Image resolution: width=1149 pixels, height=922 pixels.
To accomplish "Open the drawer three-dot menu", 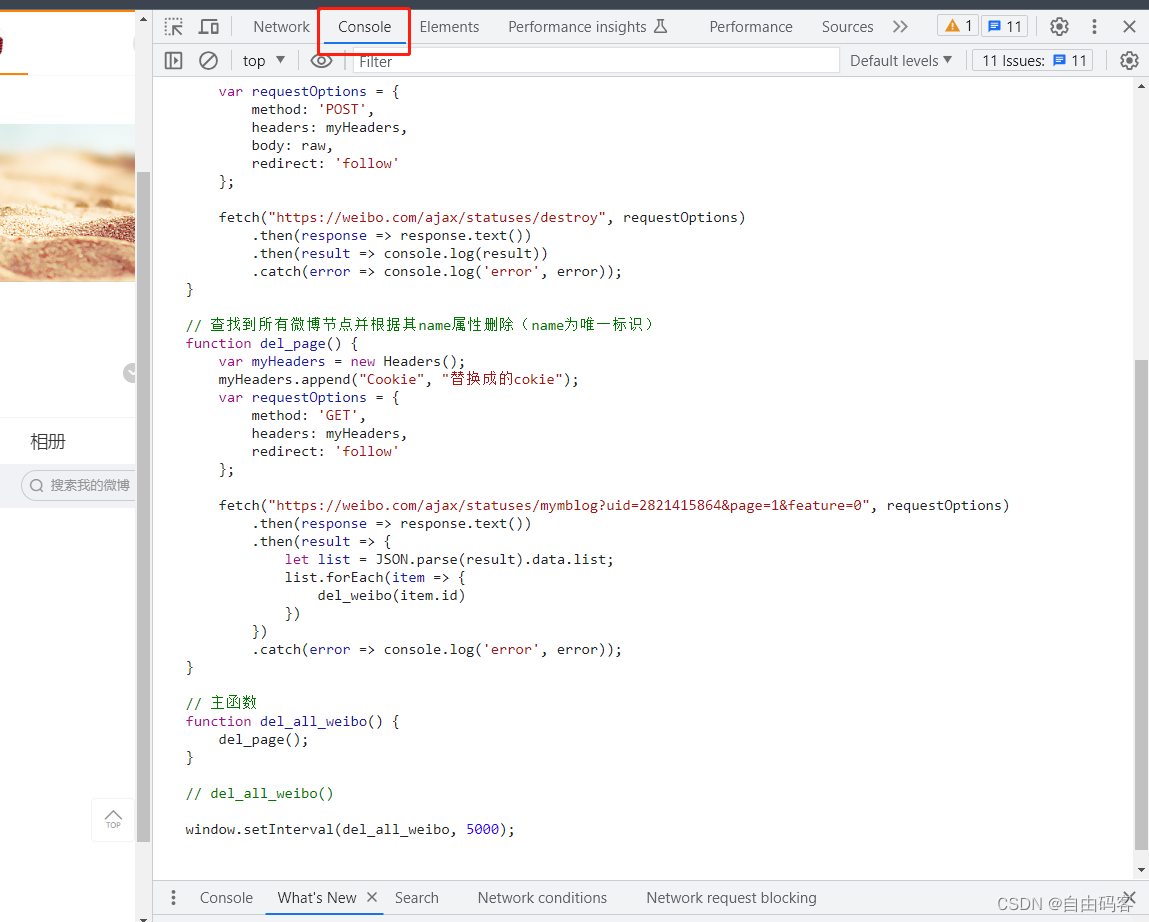I will point(173,898).
